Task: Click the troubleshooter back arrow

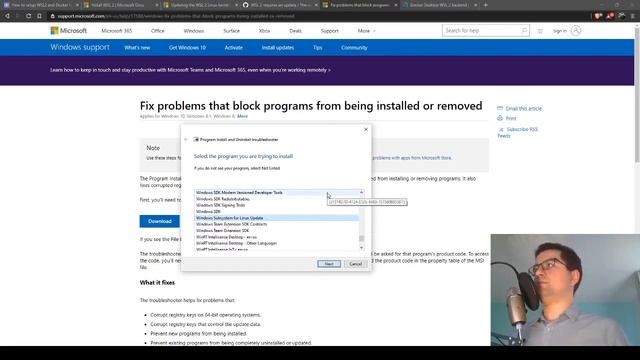Action: pos(186,140)
